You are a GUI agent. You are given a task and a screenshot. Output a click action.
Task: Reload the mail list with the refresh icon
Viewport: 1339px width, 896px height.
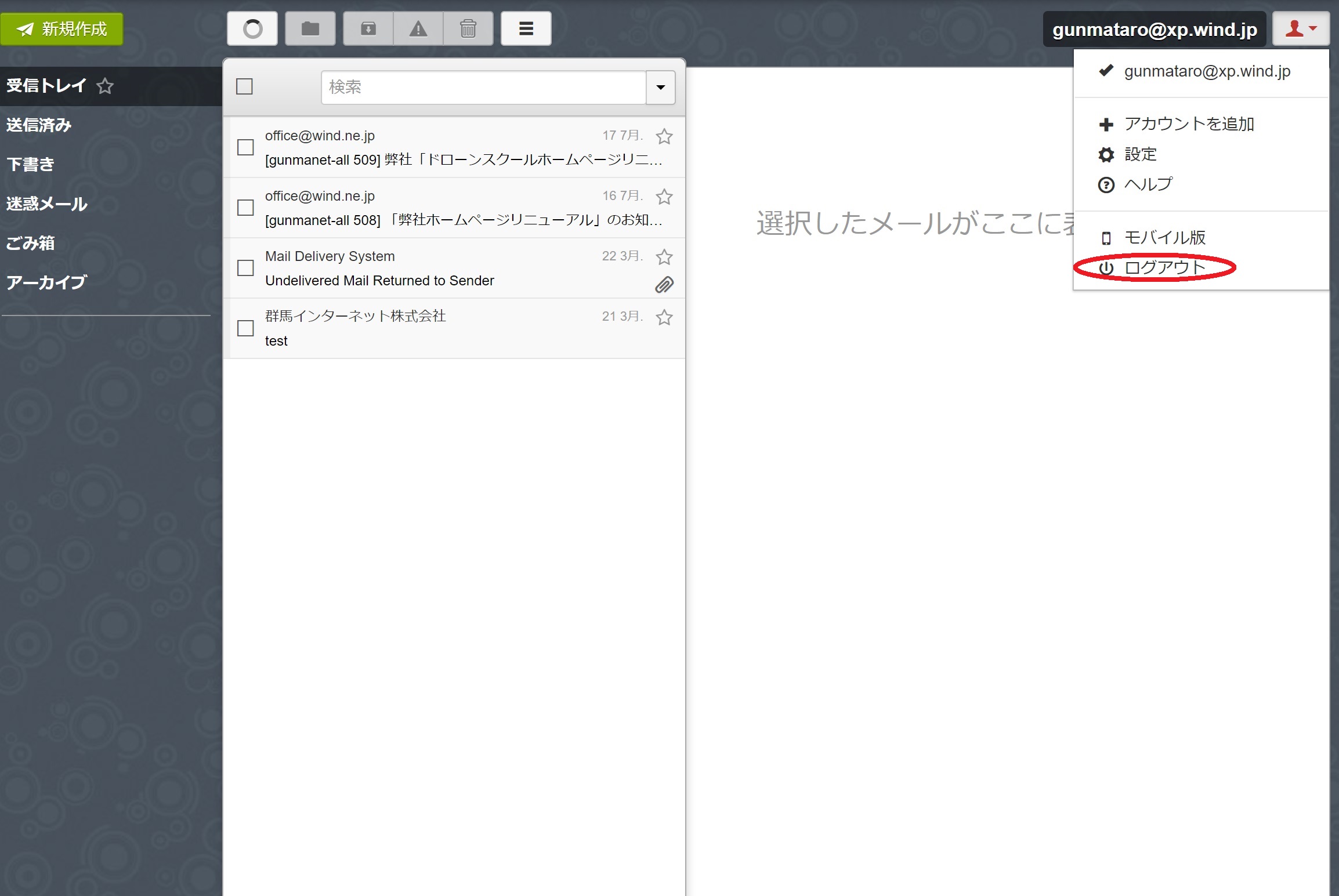(x=252, y=28)
